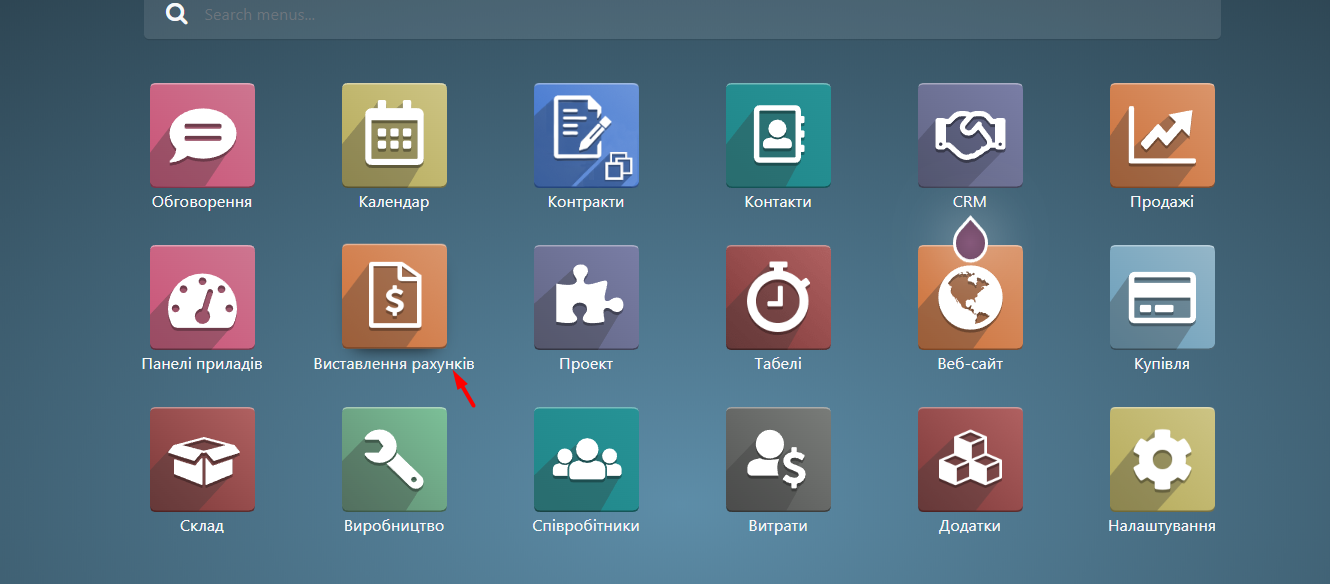Open the Панелі приладів dashboard icon
The width and height of the screenshot is (1330, 584).
pyautogui.click(x=202, y=297)
